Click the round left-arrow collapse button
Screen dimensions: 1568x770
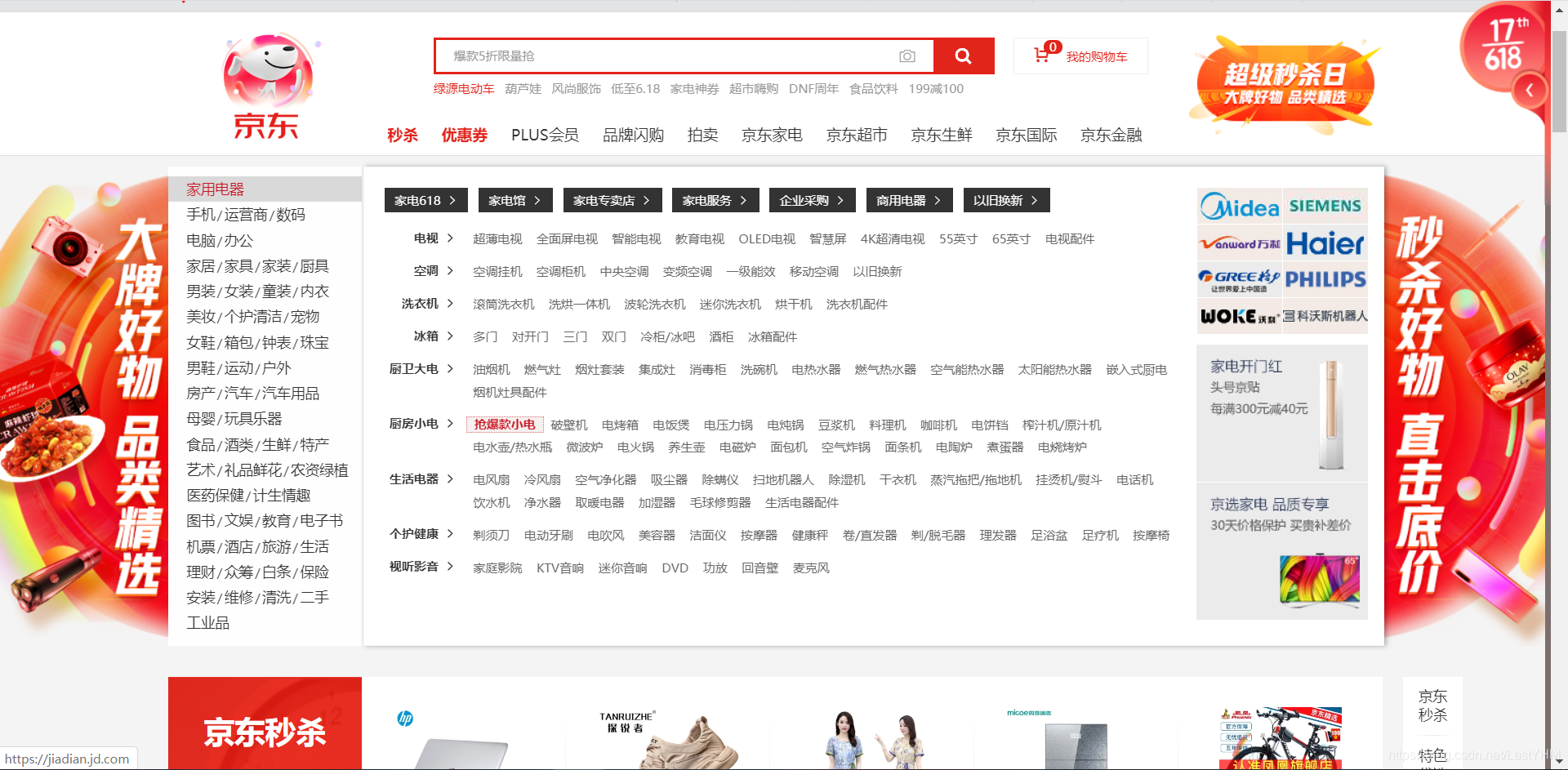click(x=1530, y=90)
